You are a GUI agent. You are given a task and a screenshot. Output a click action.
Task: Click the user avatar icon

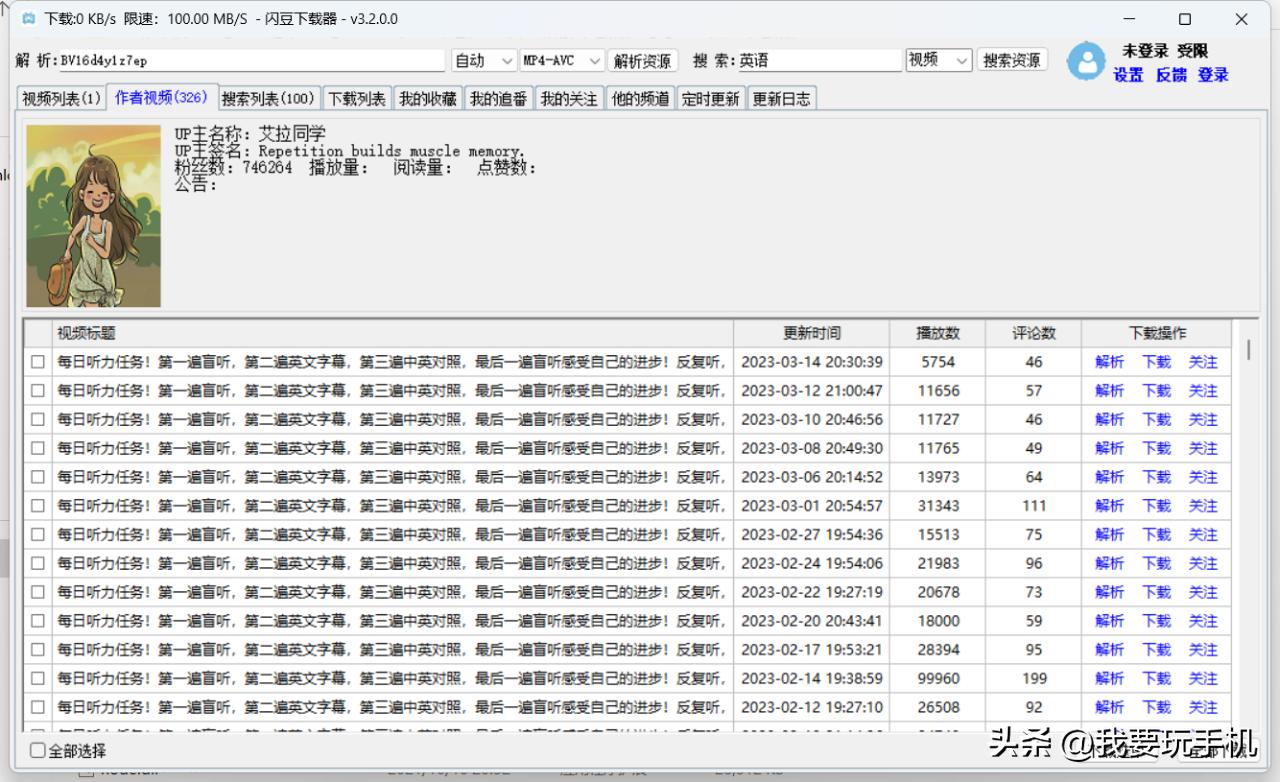coord(1087,60)
